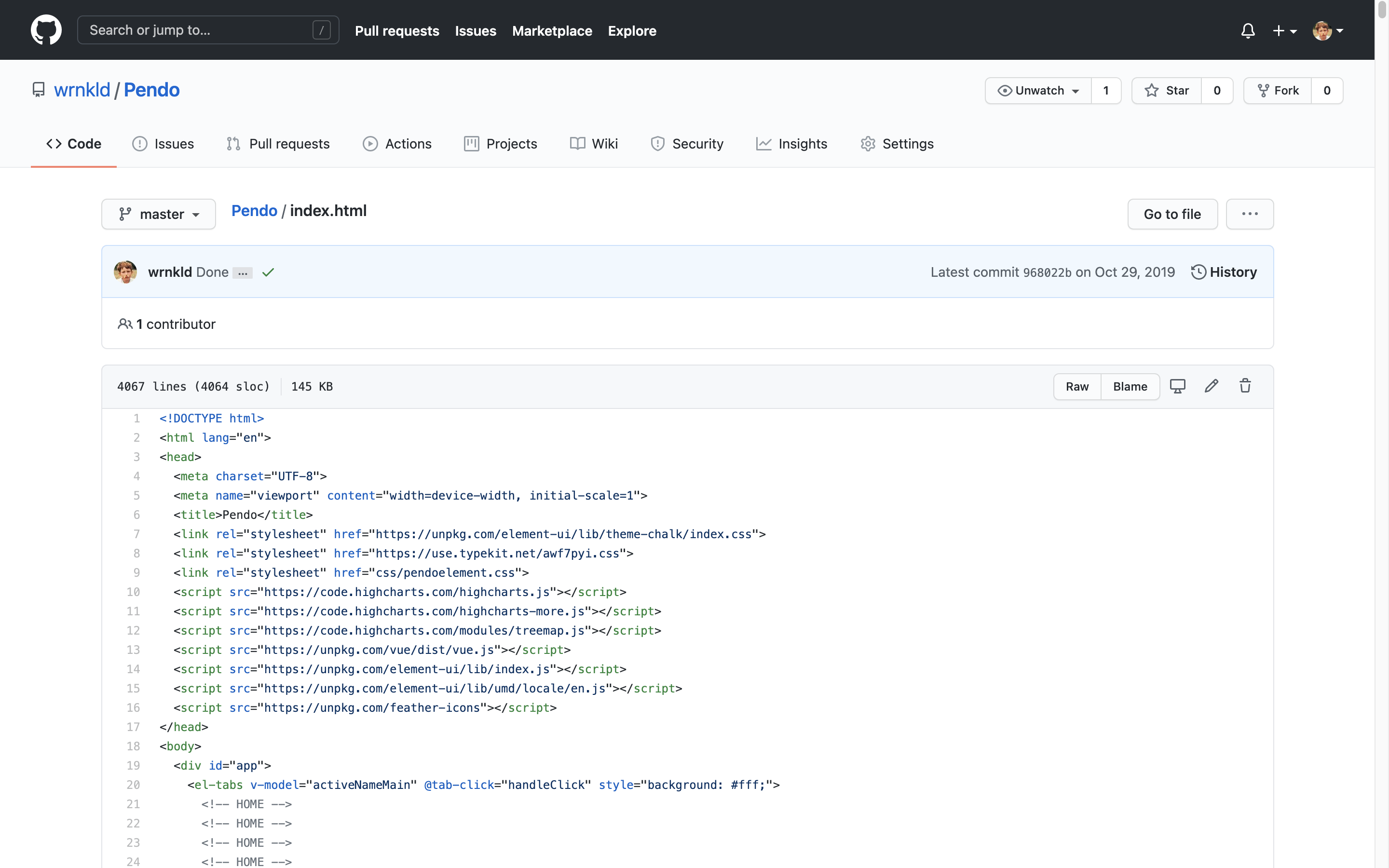Screen dimensions: 1389x868
Task: Click Go to file button
Action: 1172,214
